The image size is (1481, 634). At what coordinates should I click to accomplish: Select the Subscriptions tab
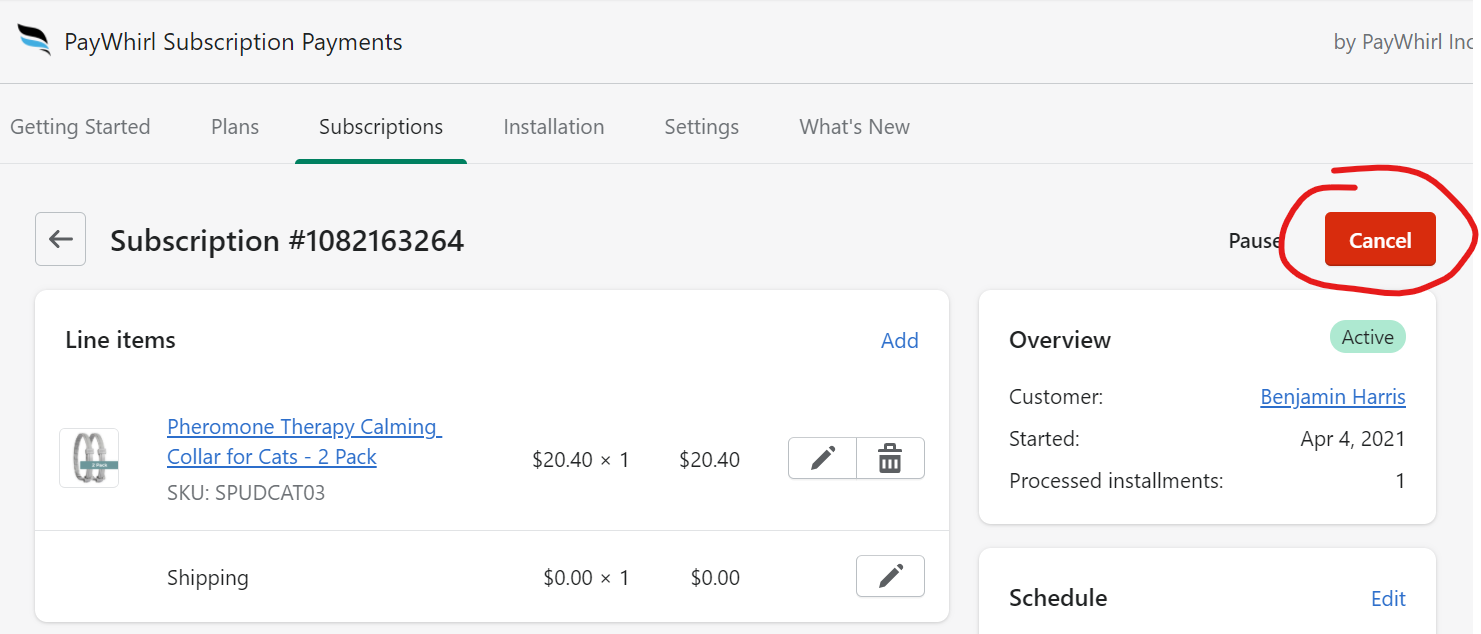click(381, 127)
